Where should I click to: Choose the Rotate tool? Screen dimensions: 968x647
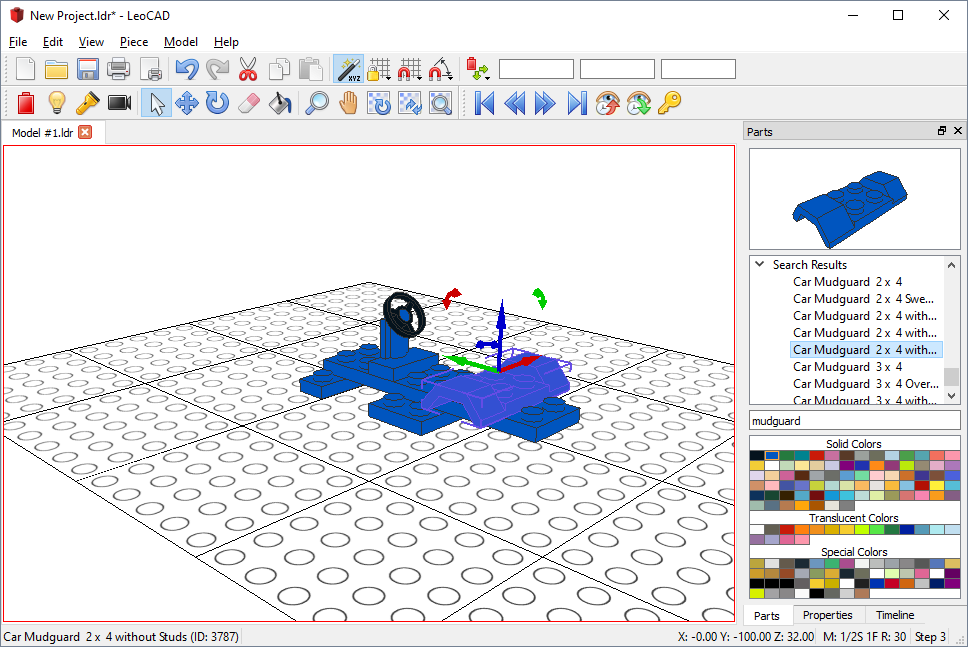click(x=217, y=103)
